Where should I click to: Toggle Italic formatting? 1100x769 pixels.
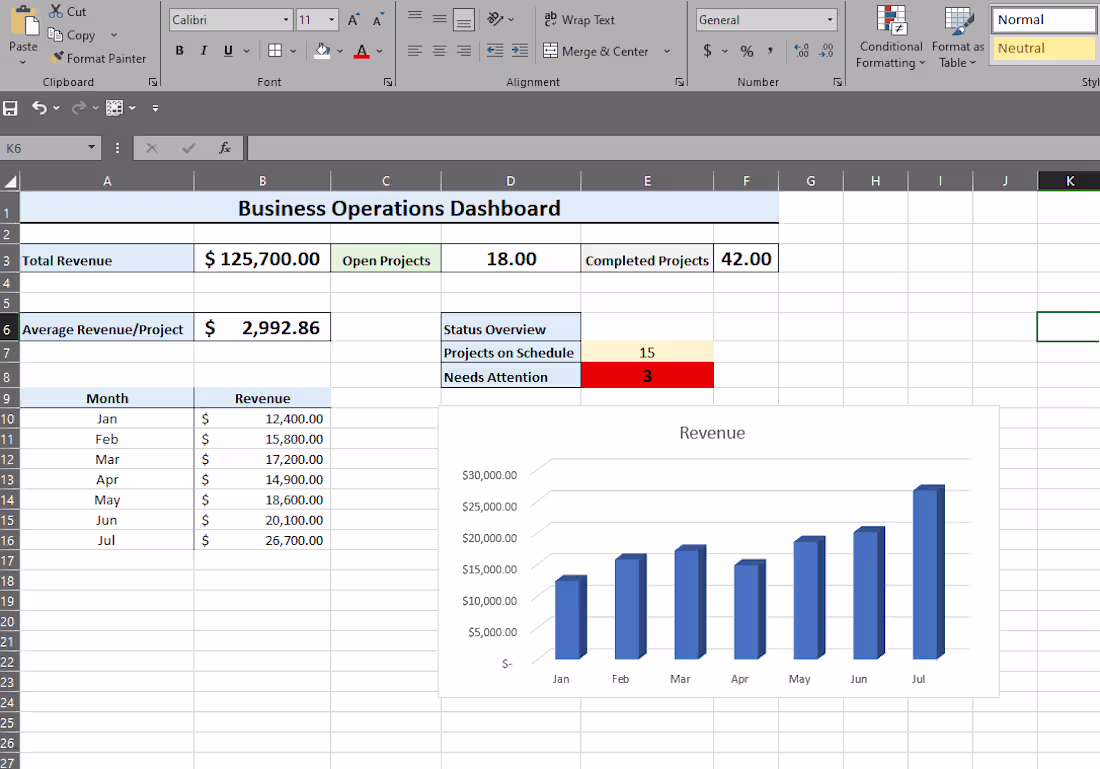203,51
